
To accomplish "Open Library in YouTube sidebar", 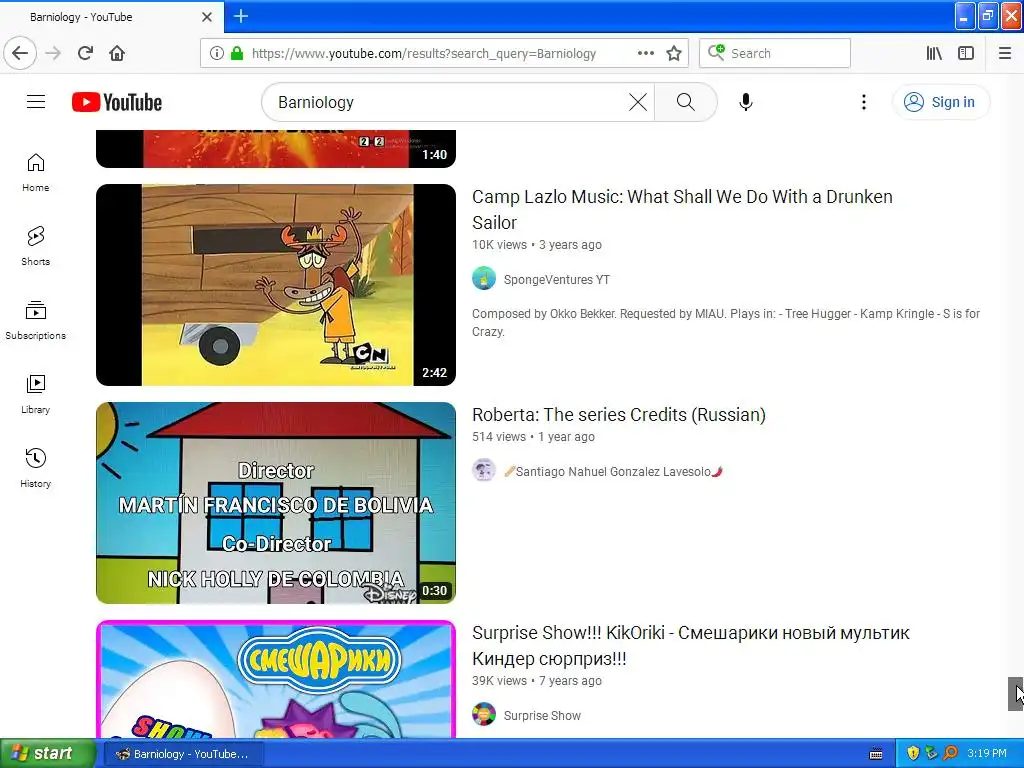I will 36,394.
